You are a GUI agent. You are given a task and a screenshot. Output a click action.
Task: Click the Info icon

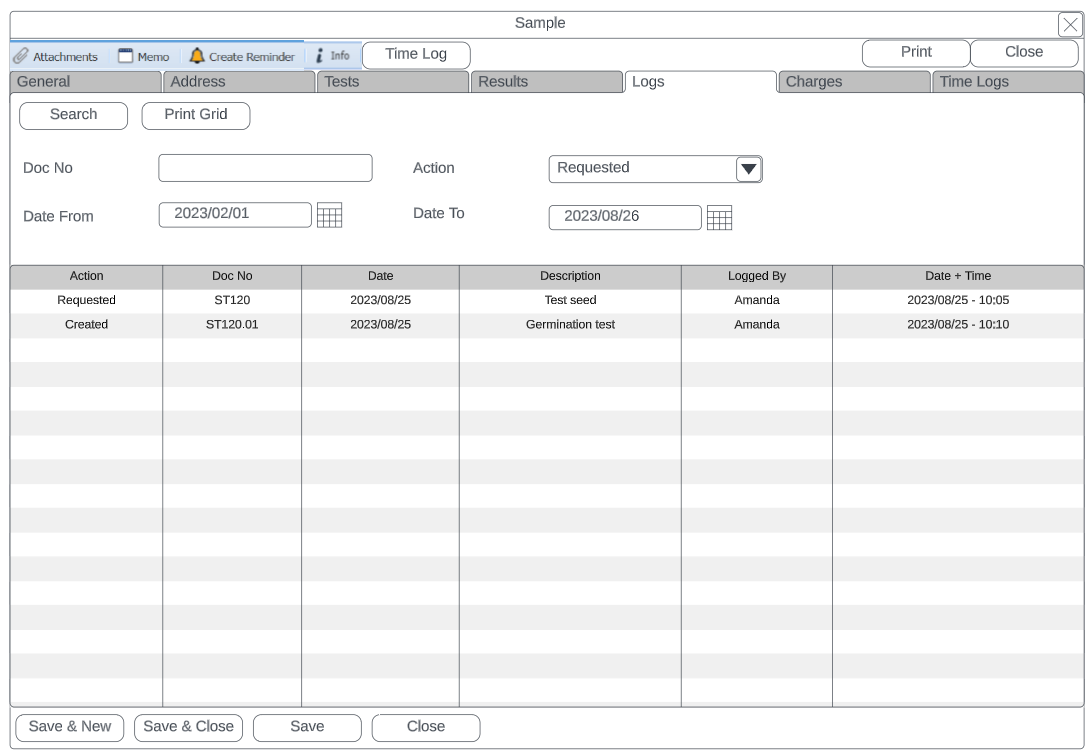tap(319, 56)
